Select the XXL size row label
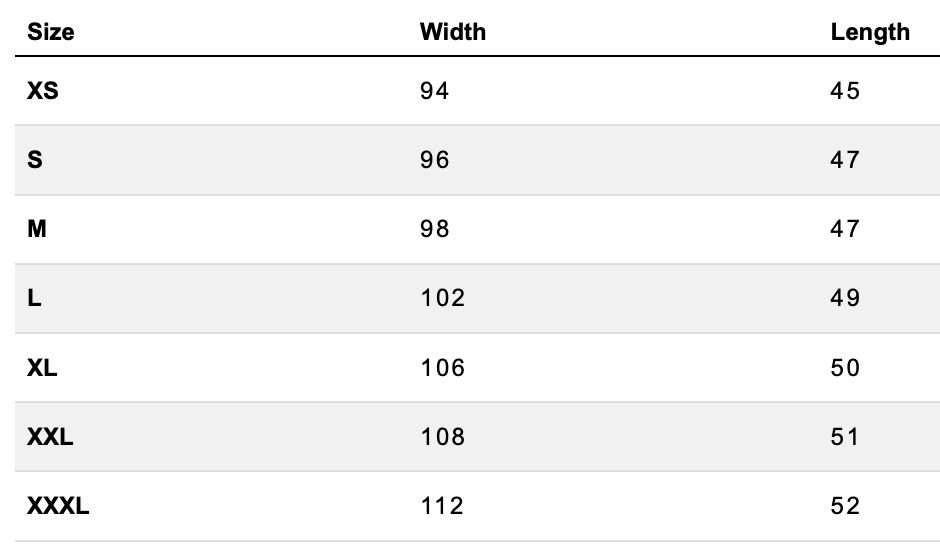940x548 pixels. coord(50,437)
